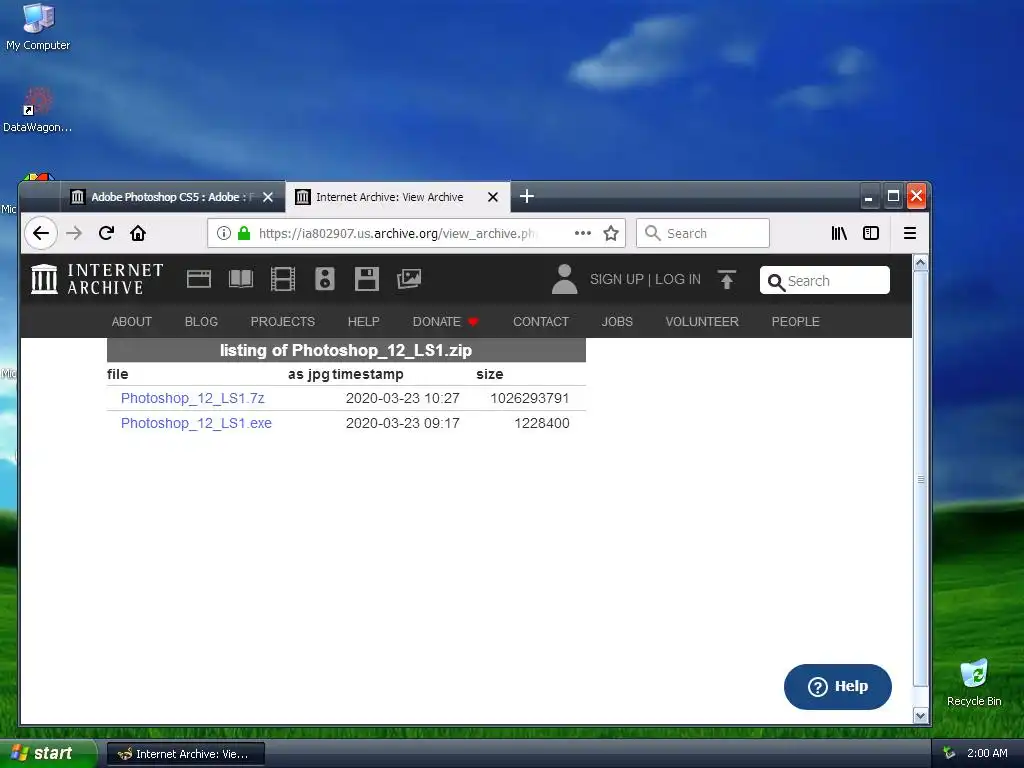Close the Adobe Photoshop CS5 tab
The height and width of the screenshot is (768, 1024).
[268, 197]
